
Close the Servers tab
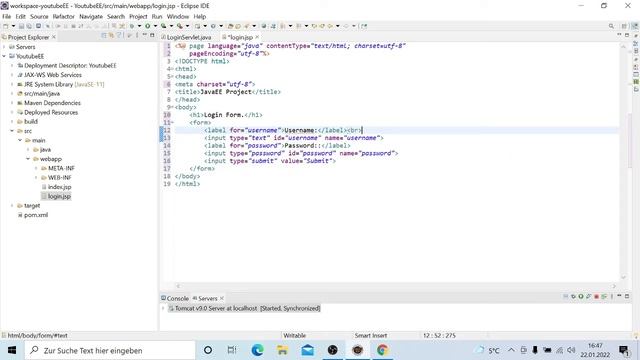[x=222, y=298]
